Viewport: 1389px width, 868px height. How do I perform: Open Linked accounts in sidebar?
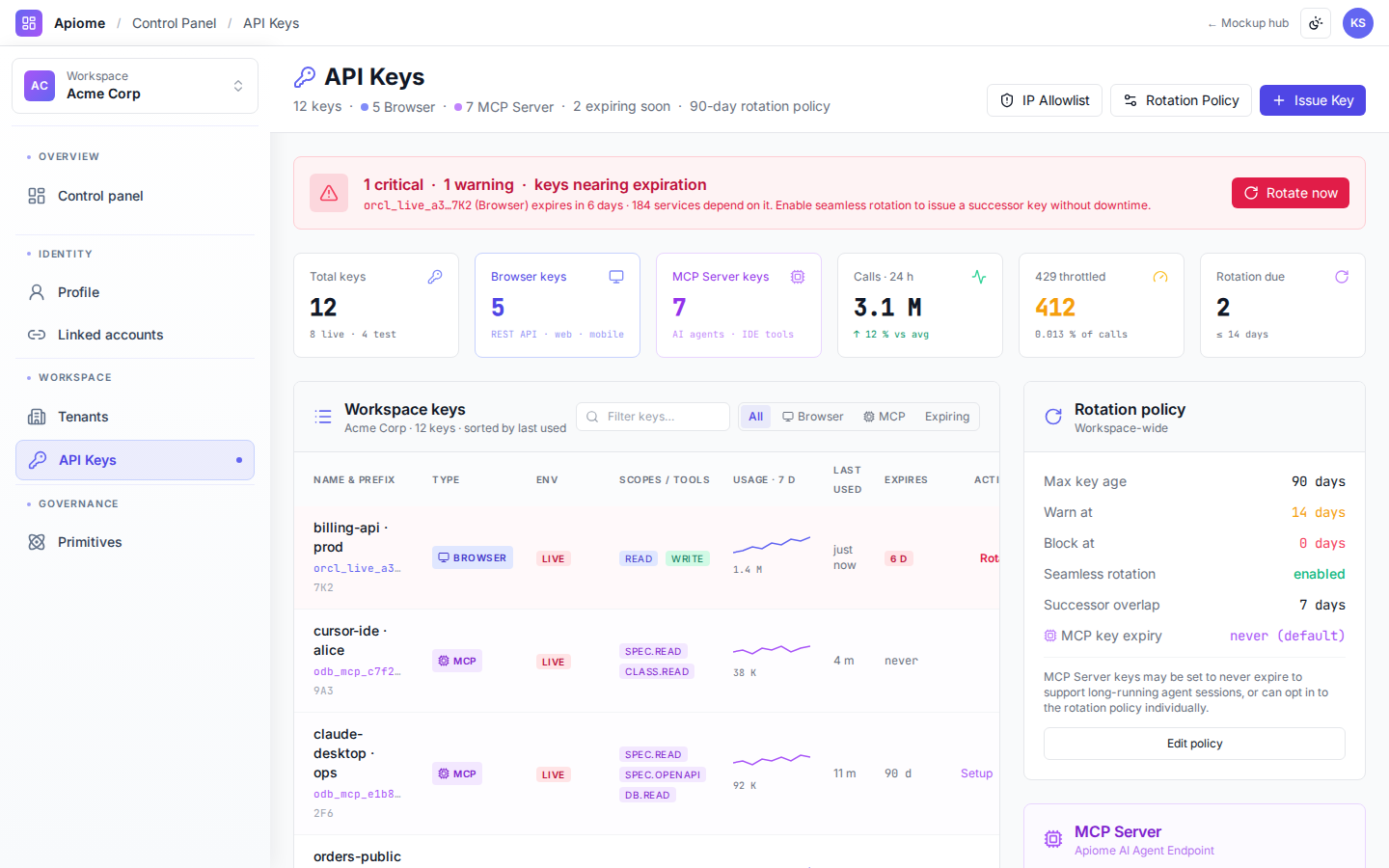[135, 335]
